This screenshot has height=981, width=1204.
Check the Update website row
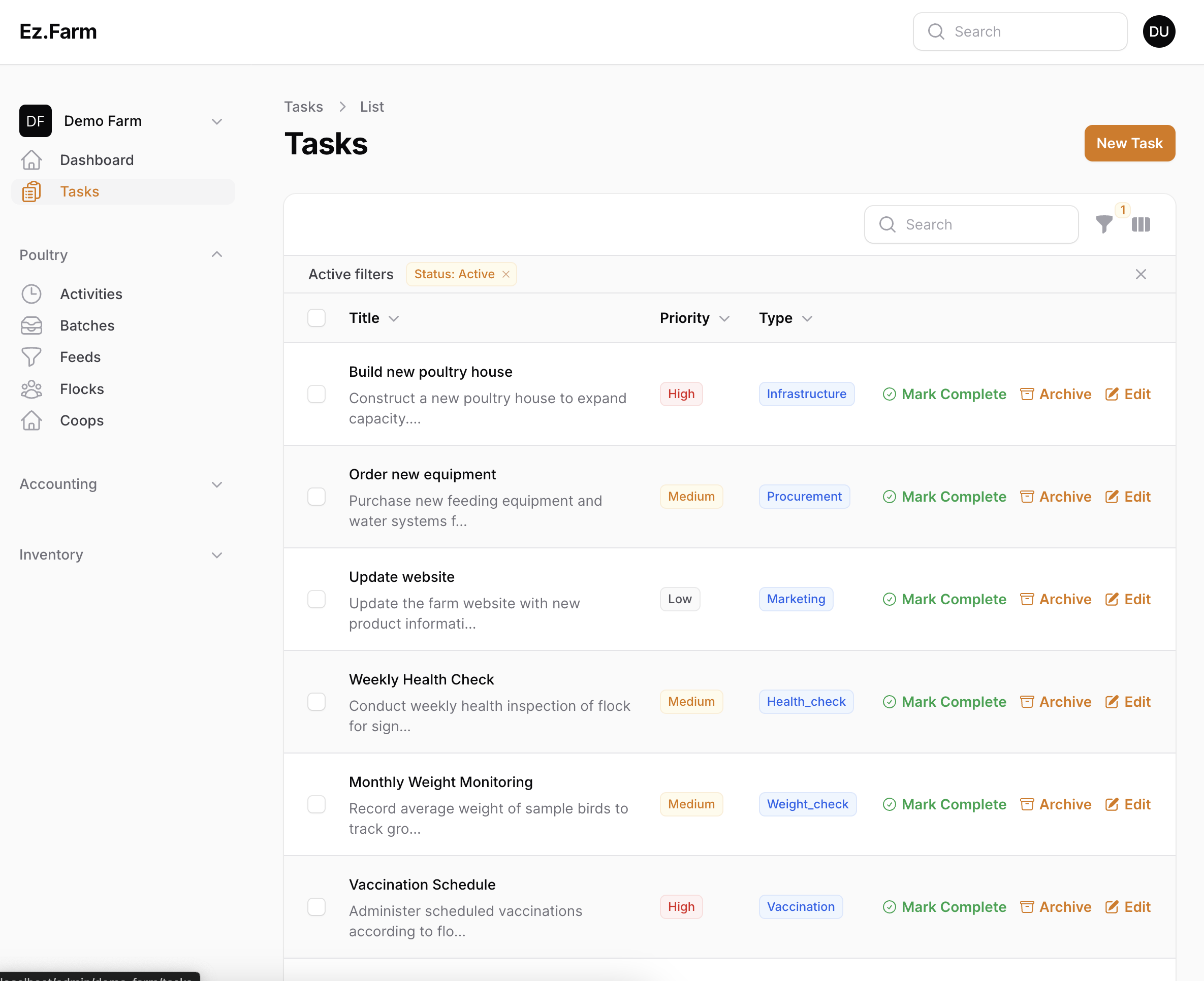[316, 599]
